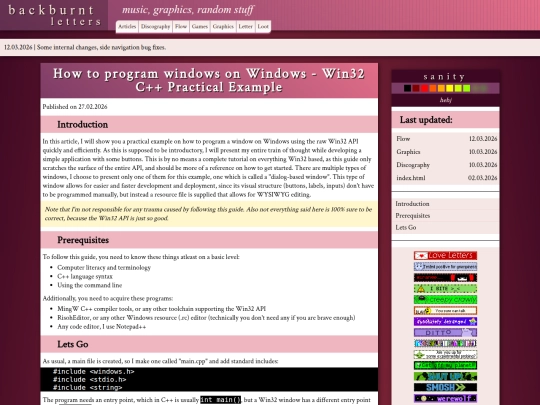Image resolution: width=540 pixels, height=405 pixels.
Task: Click the 'Using the command line' bullet
Action: tap(90, 285)
